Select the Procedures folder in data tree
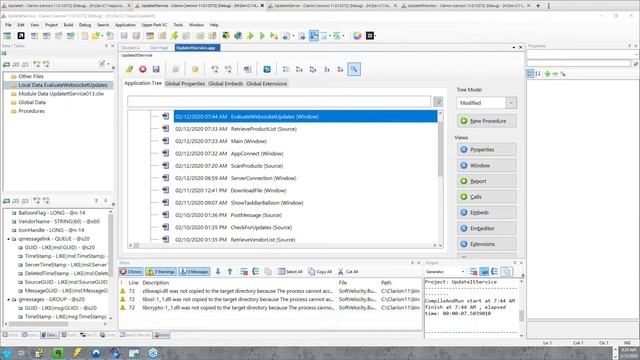Image resolution: width=640 pixels, height=360 pixels. click(31, 111)
